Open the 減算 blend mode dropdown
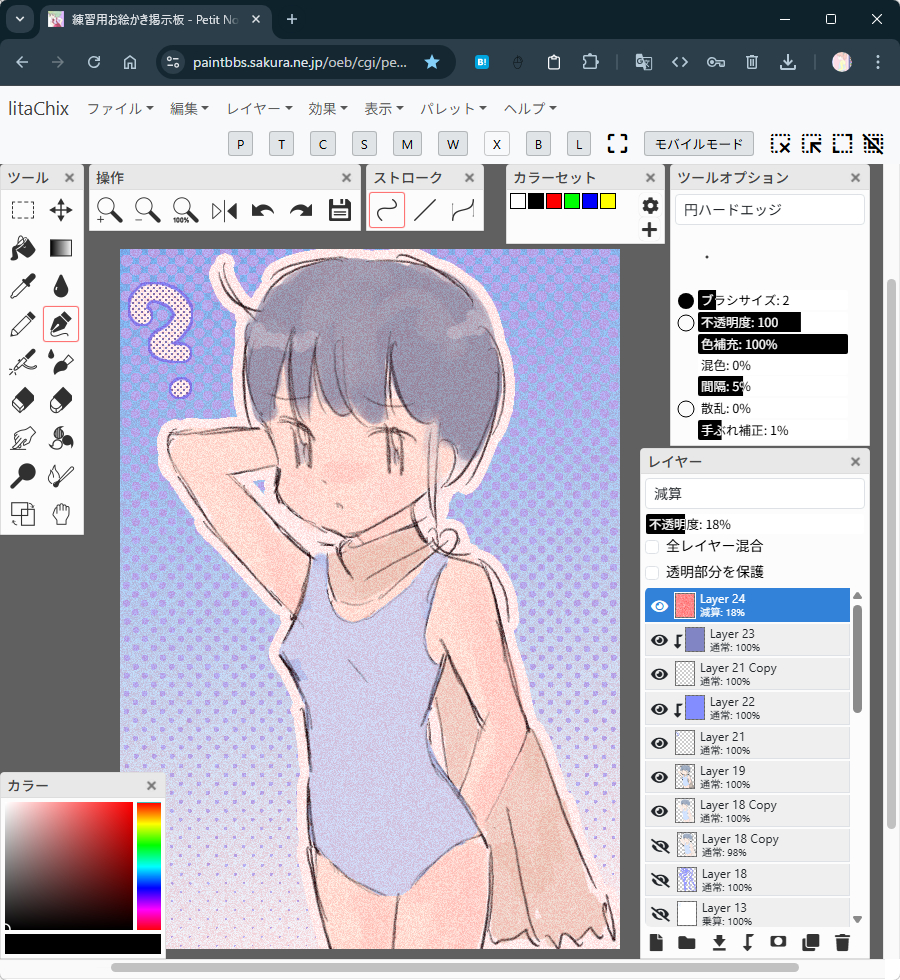 (755, 493)
